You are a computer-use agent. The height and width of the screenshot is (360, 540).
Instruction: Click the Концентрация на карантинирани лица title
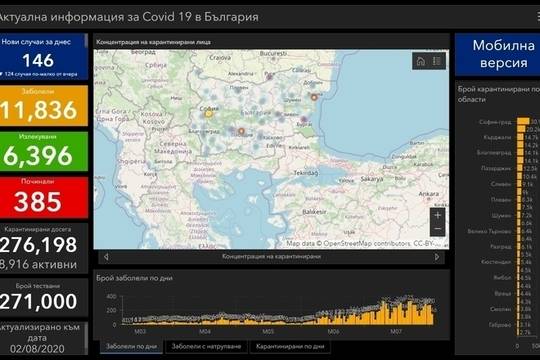[x=153, y=42]
